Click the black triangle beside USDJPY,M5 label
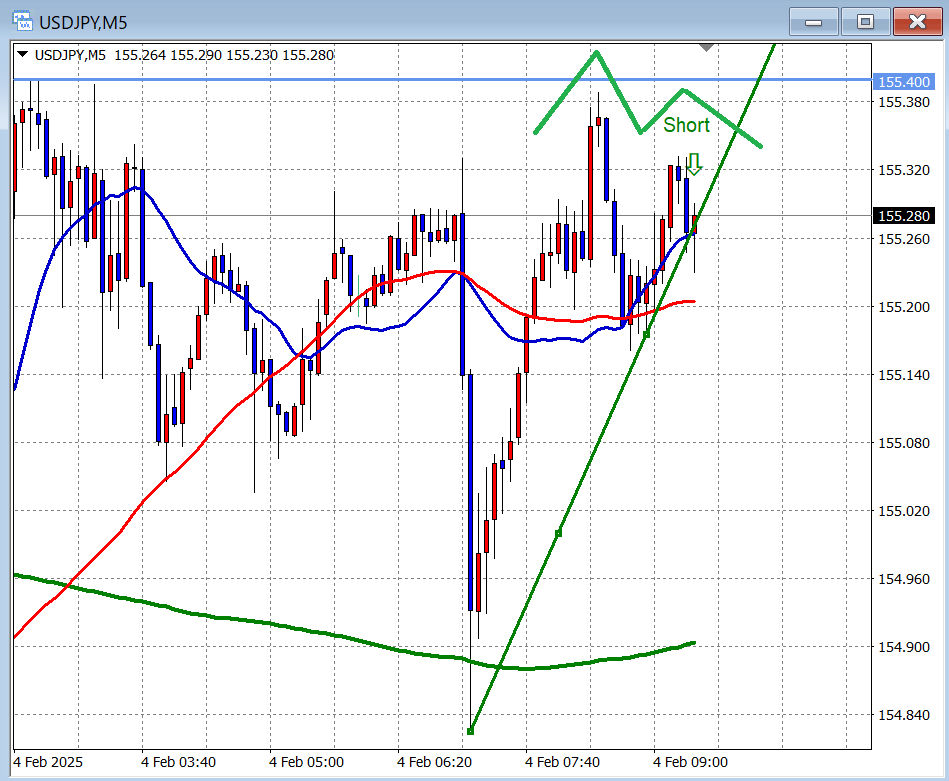The height and width of the screenshot is (781, 949). click(x=22, y=55)
